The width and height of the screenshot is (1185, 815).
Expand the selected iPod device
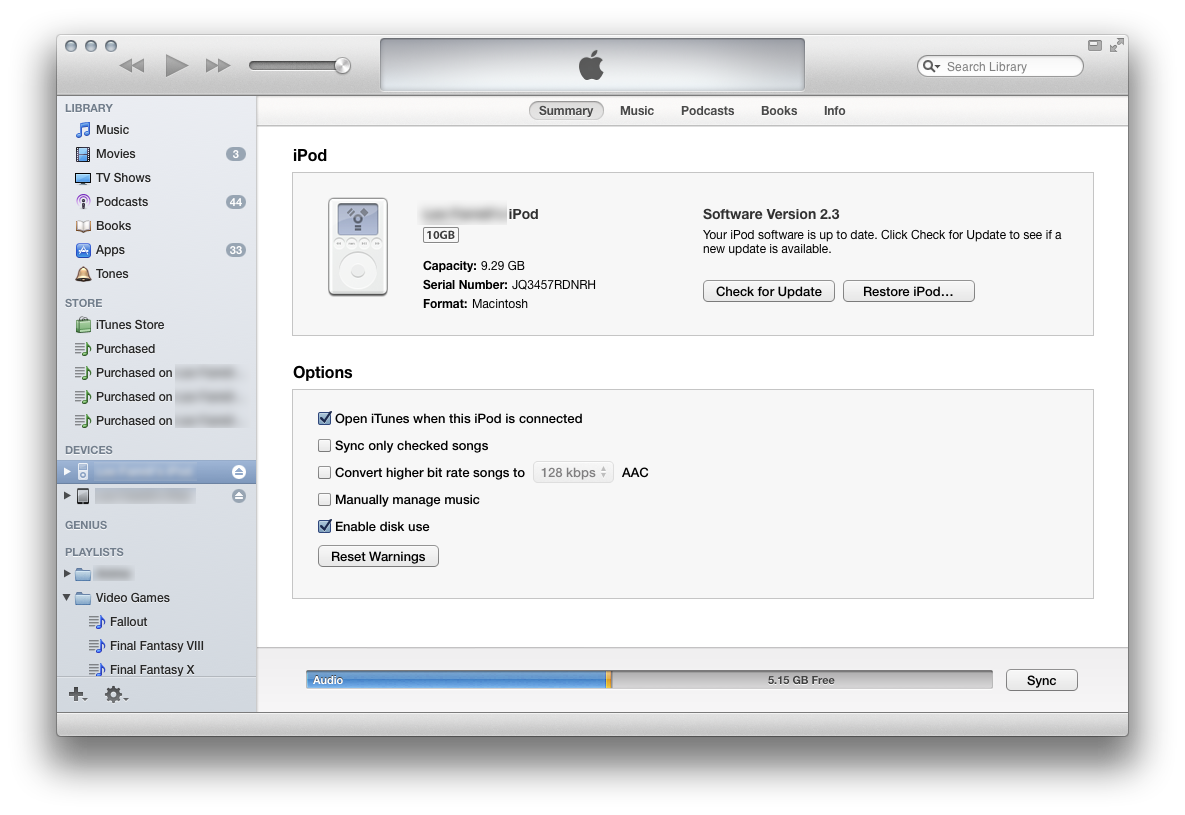(x=67, y=472)
